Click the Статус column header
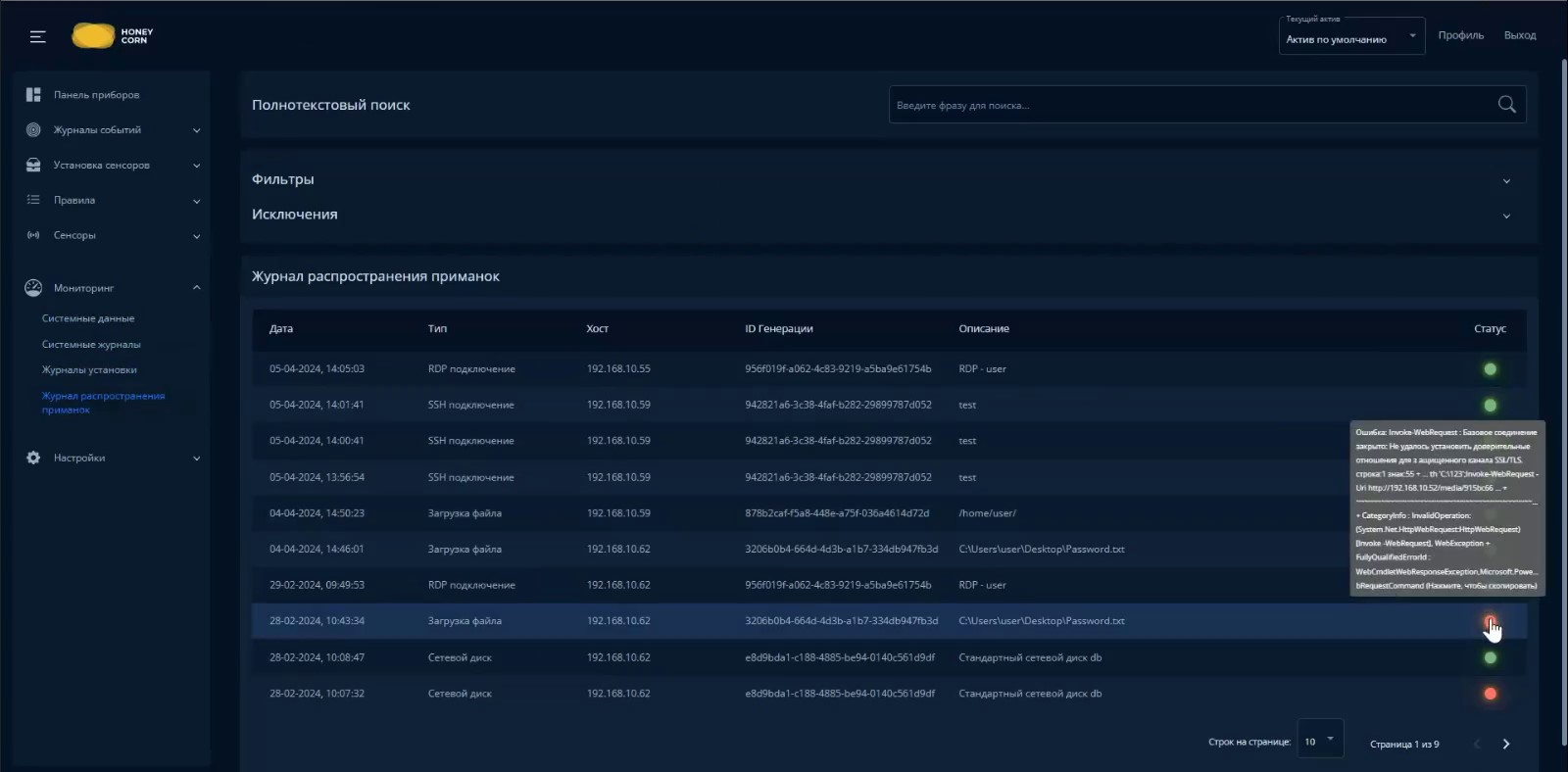 (x=1490, y=329)
